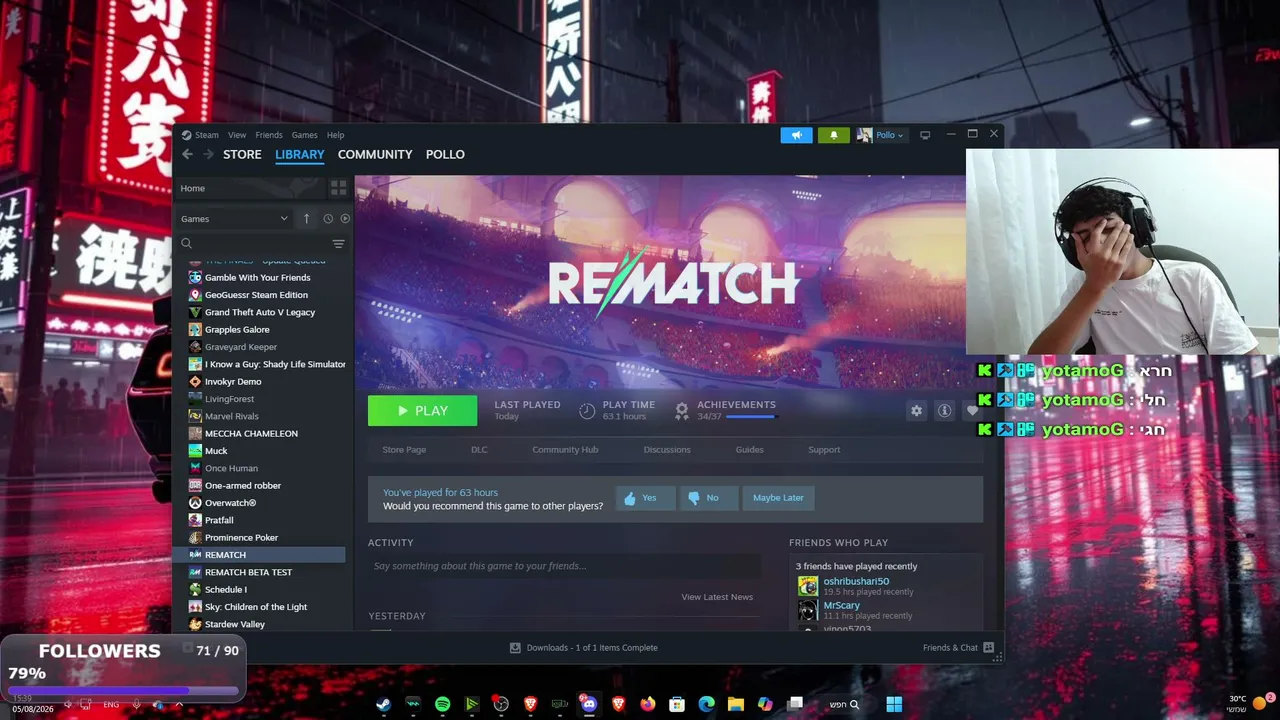The width and height of the screenshot is (1280, 720).
Task: Toggle sort by recent clock icon
Action: point(327,218)
